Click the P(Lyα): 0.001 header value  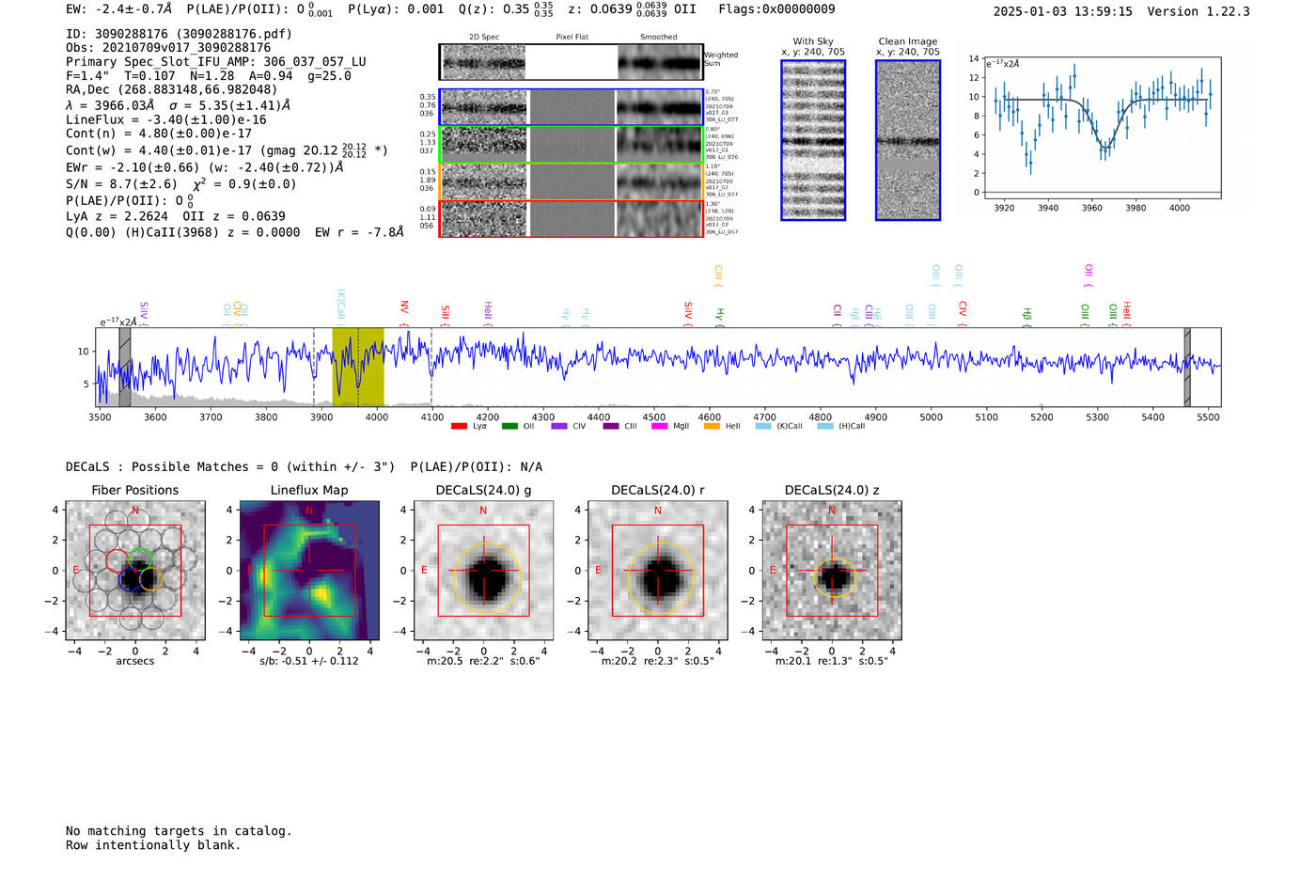pos(396,9)
